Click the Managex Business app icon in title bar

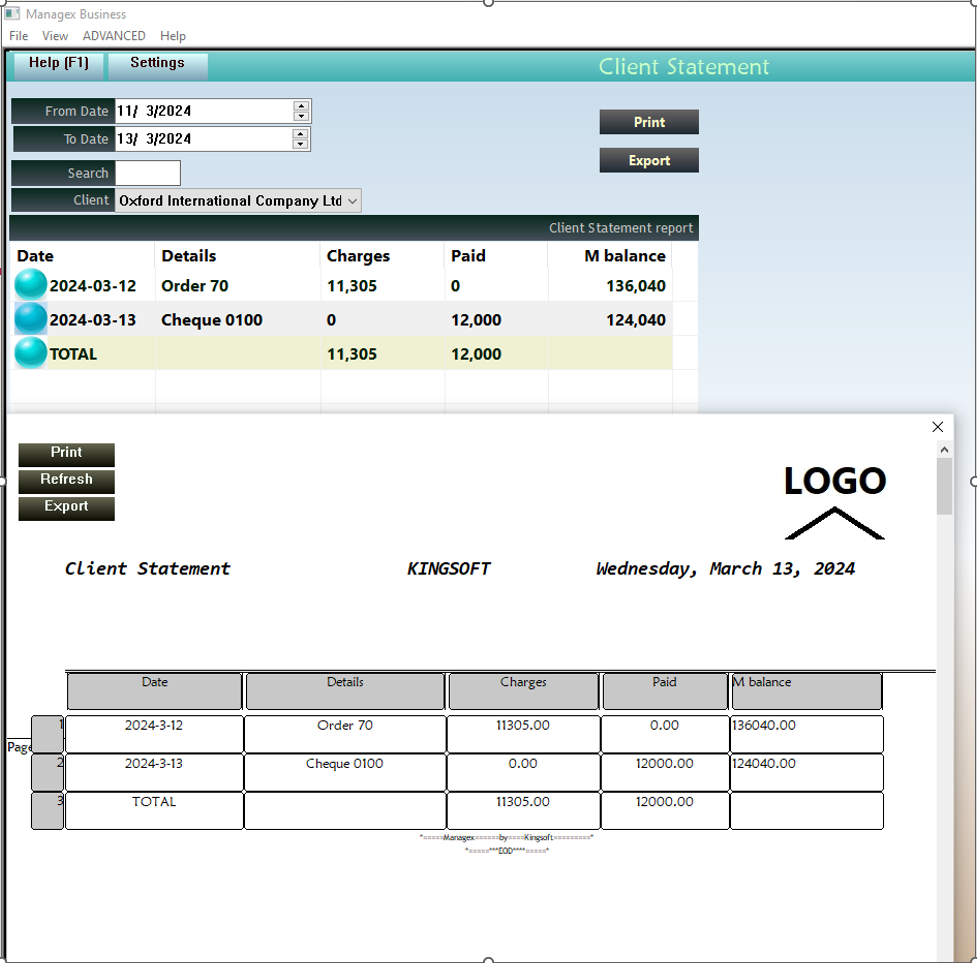(x=12, y=14)
